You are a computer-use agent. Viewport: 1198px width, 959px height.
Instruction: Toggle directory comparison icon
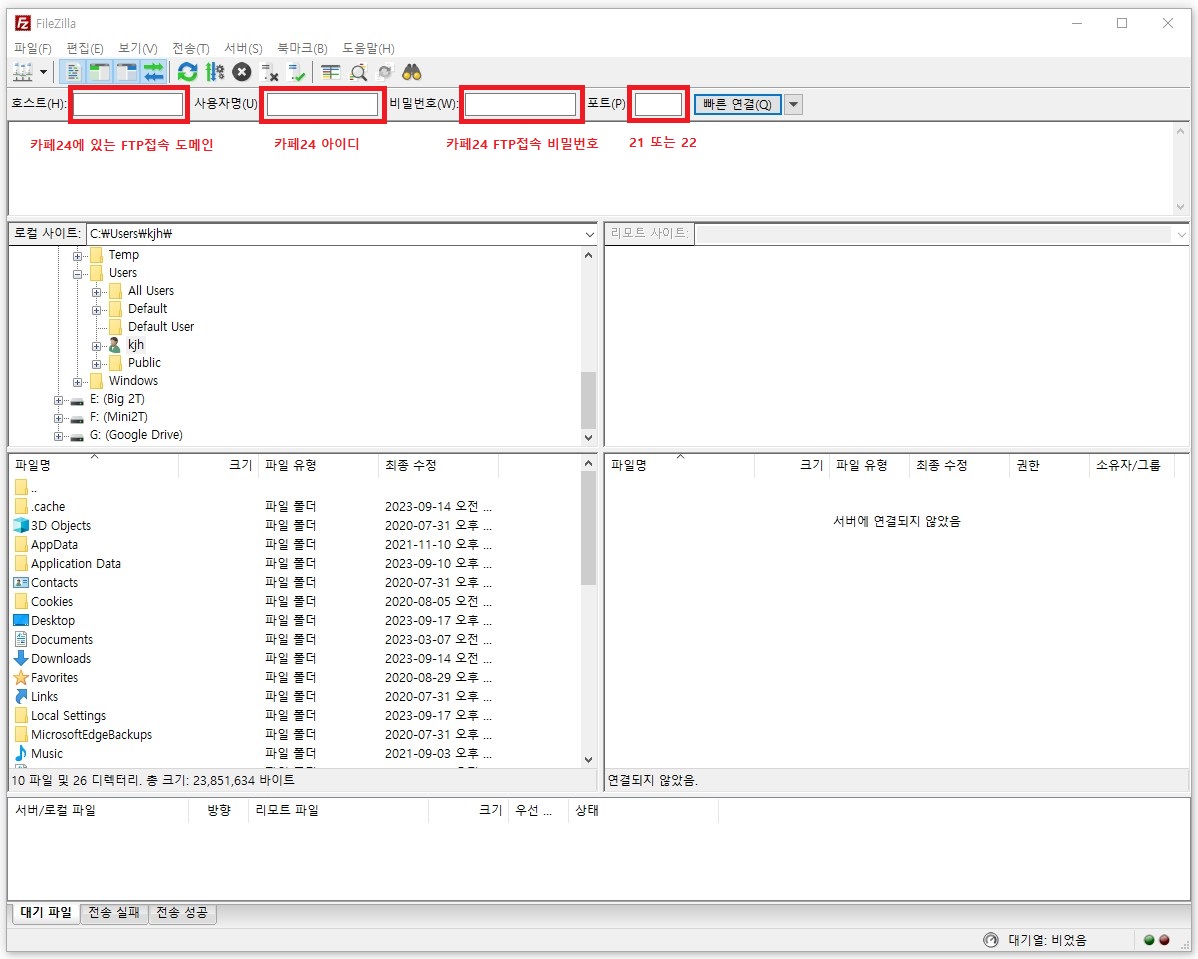point(358,73)
